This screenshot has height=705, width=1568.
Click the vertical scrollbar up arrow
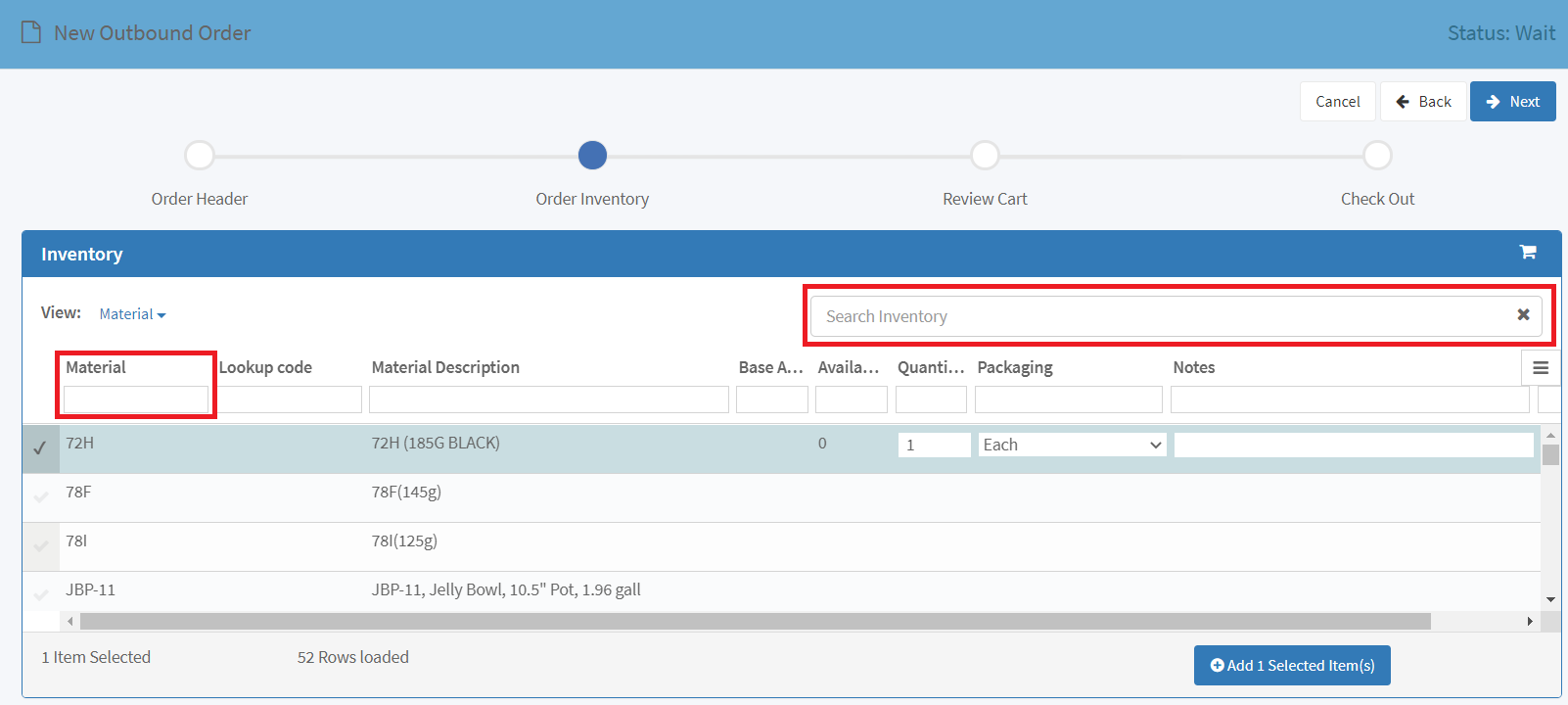pos(1550,435)
